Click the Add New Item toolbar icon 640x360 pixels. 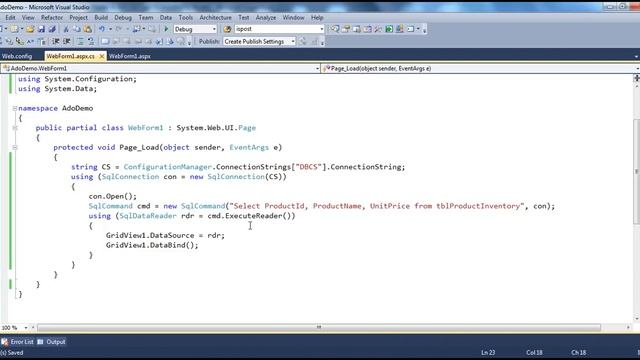15,29
